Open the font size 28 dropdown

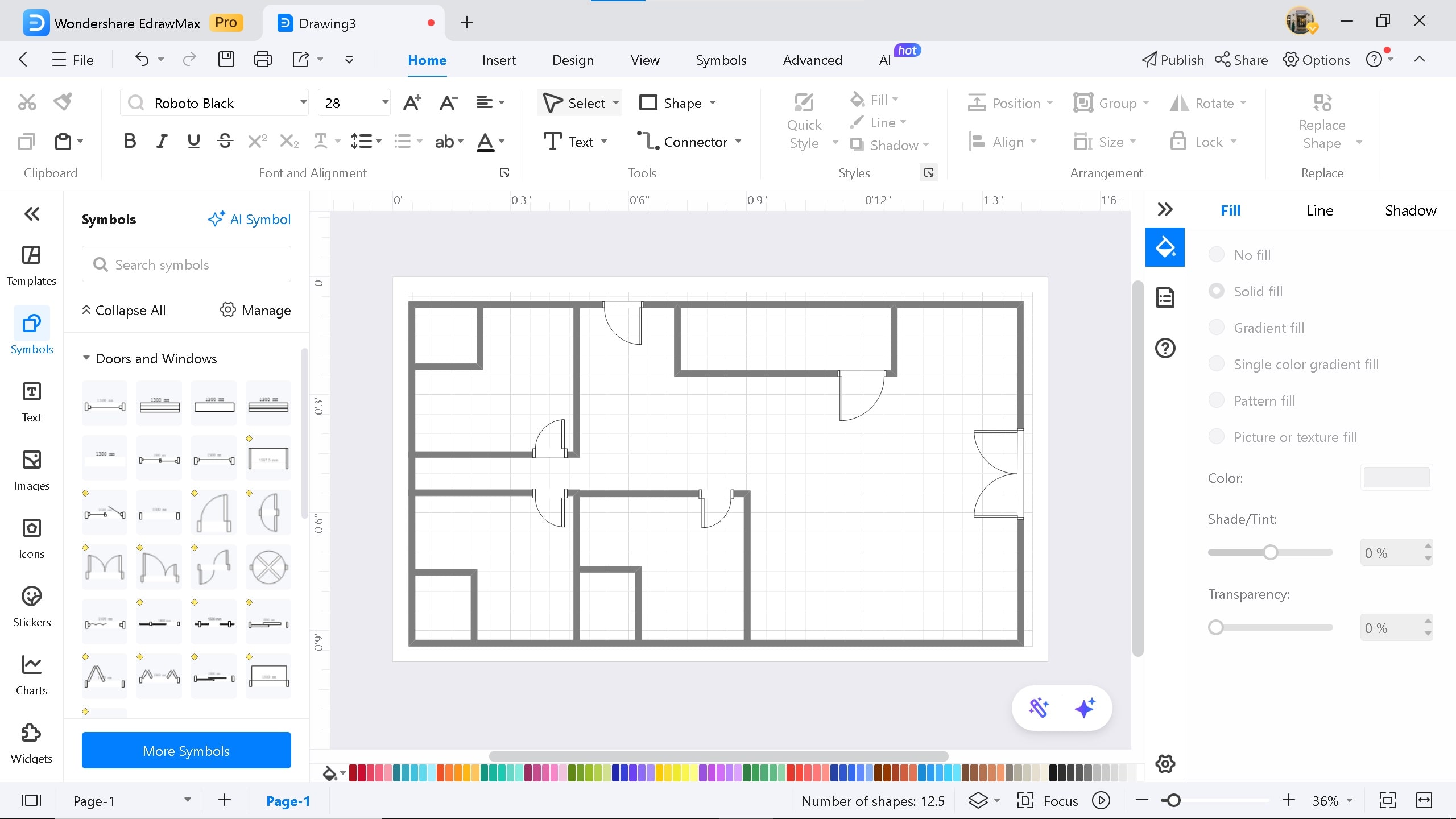pos(385,102)
